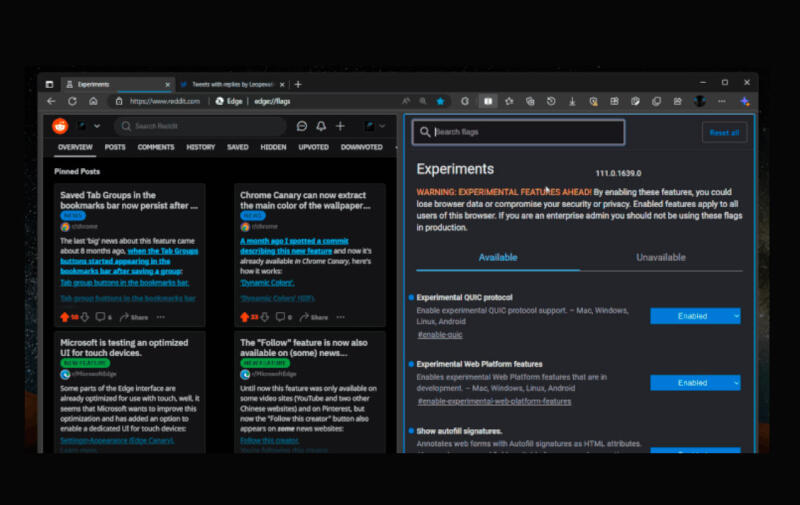Open the shield icon with warning badge
This screenshot has height=505, width=800.
click(593, 101)
